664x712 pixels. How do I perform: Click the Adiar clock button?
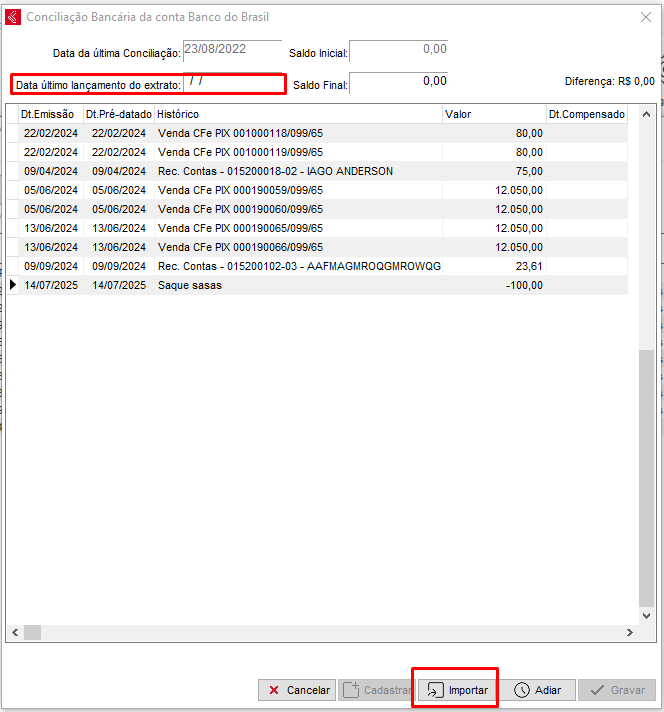(538, 690)
